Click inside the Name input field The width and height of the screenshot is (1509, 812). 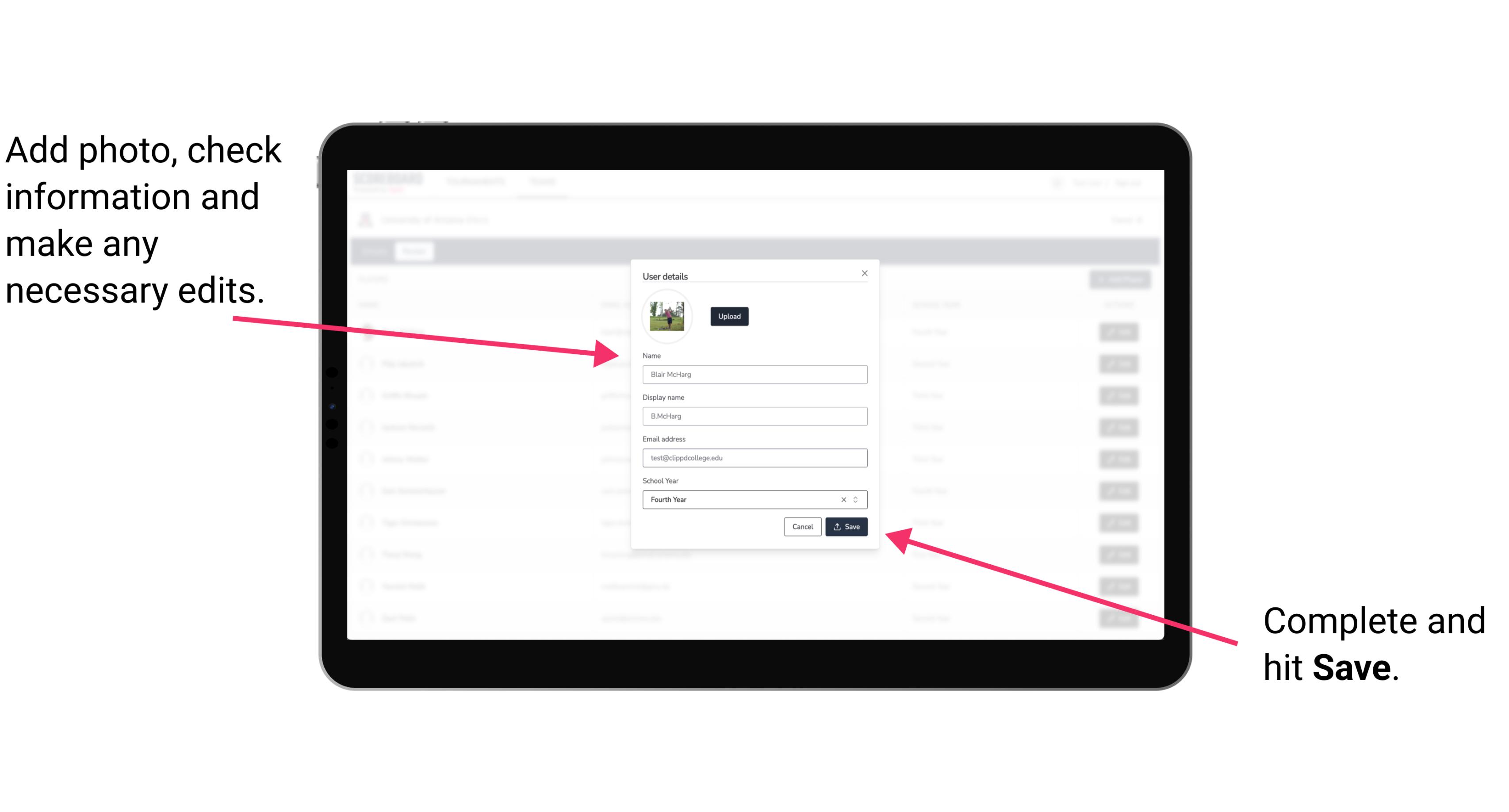pyautogui.click(x=753, y=374)
